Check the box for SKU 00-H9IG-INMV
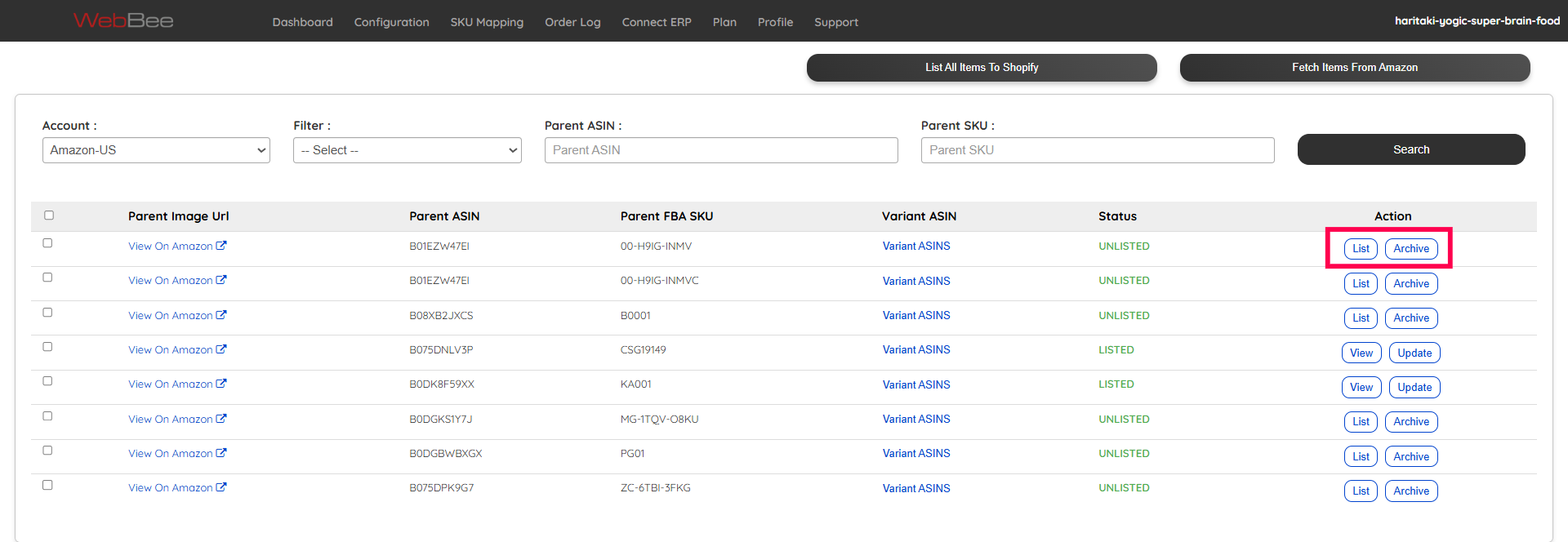This screenshot has height=542, width=1568. point(47,243)
